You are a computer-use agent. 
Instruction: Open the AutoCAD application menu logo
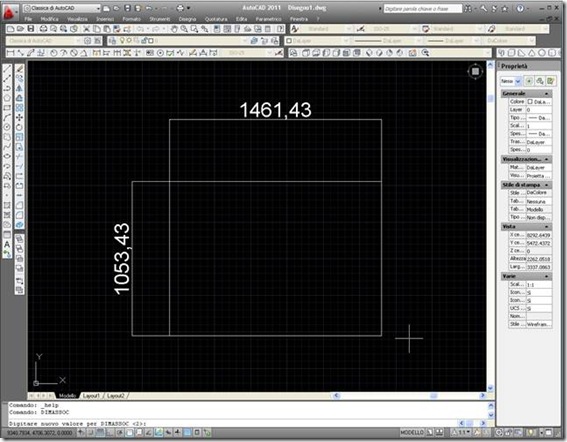pos(9,12)
